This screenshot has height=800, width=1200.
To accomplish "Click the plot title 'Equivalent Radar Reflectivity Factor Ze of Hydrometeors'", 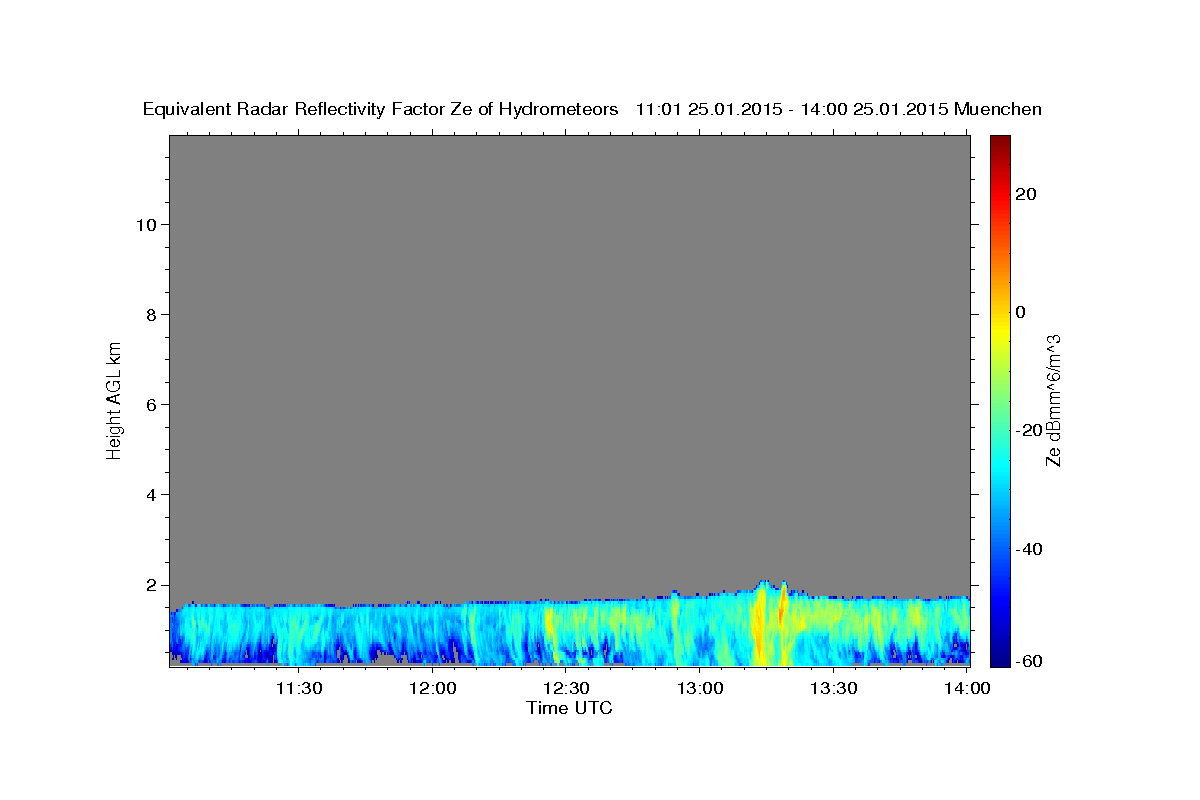I will click(x=381, y=109).
